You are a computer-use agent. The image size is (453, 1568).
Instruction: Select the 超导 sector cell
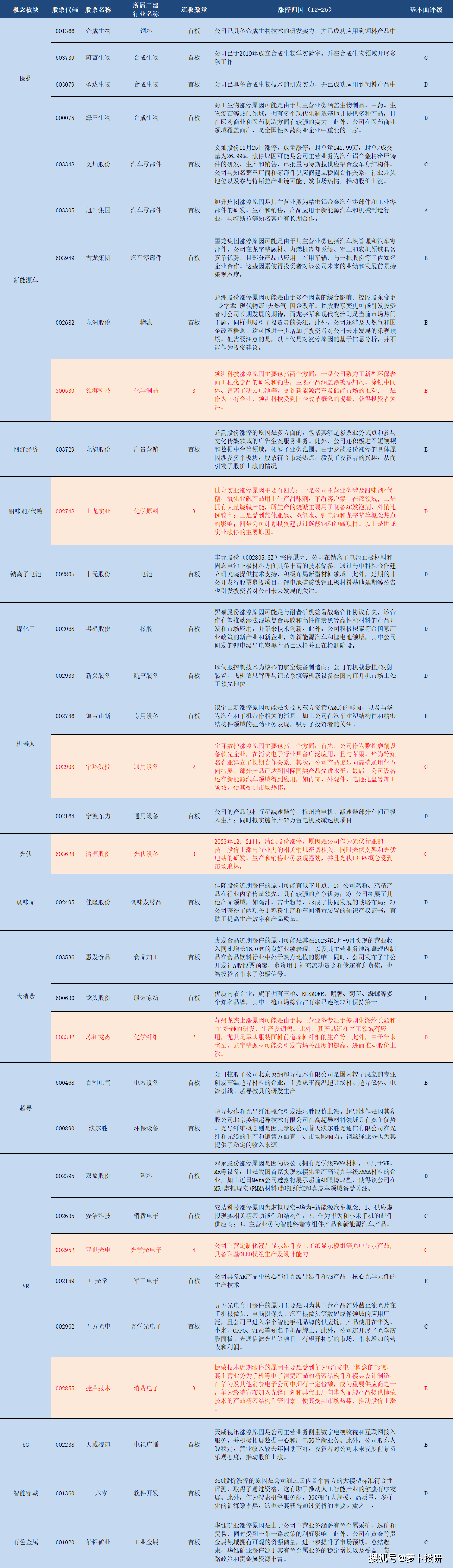tap(26, 1108)
